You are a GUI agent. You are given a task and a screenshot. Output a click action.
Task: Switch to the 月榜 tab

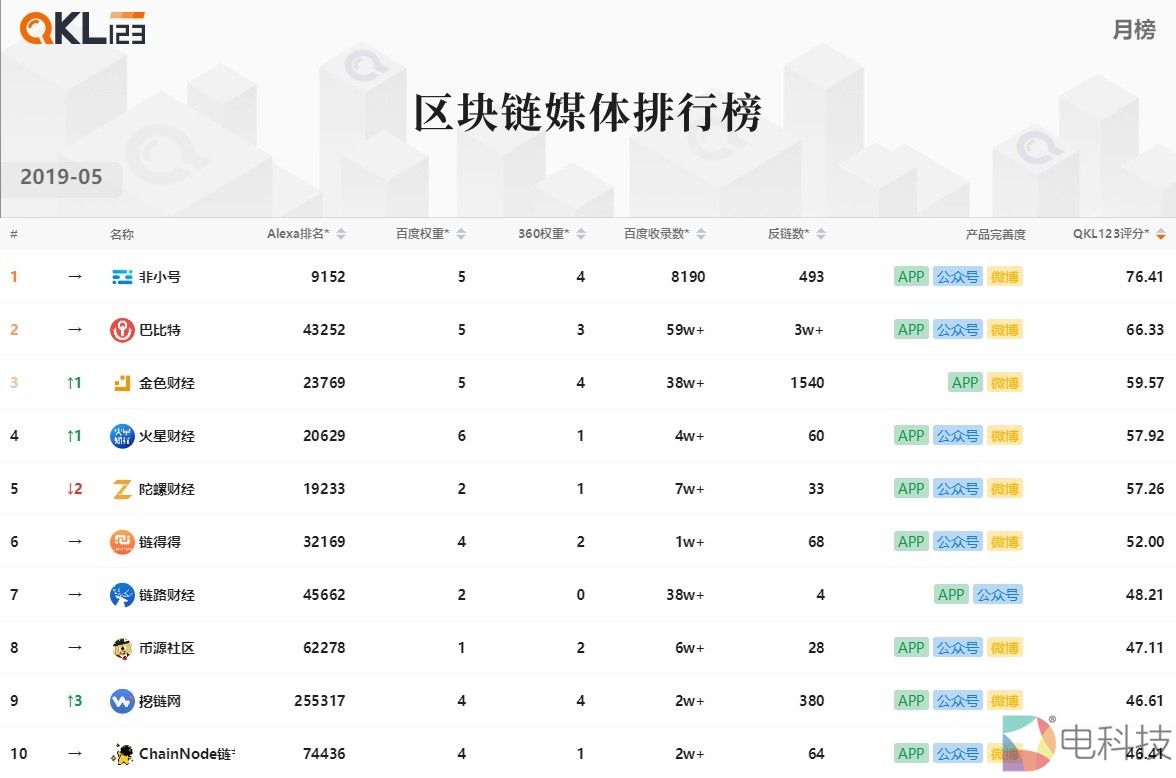click(x=1133, y=30)
